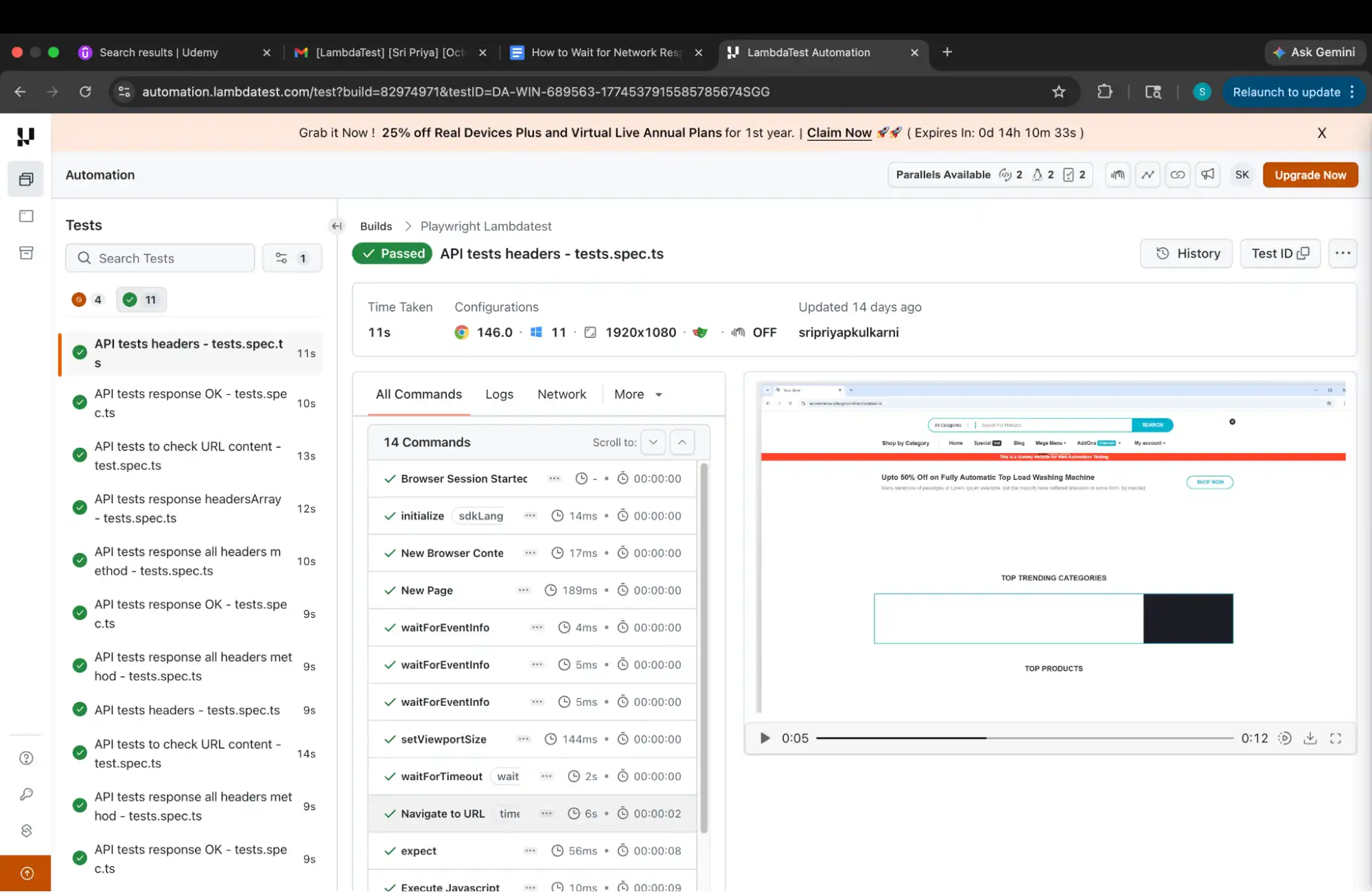Open the LambdaTest logo home icon
The width and height of the screenshot is (1372, 892).
(25, 137)
